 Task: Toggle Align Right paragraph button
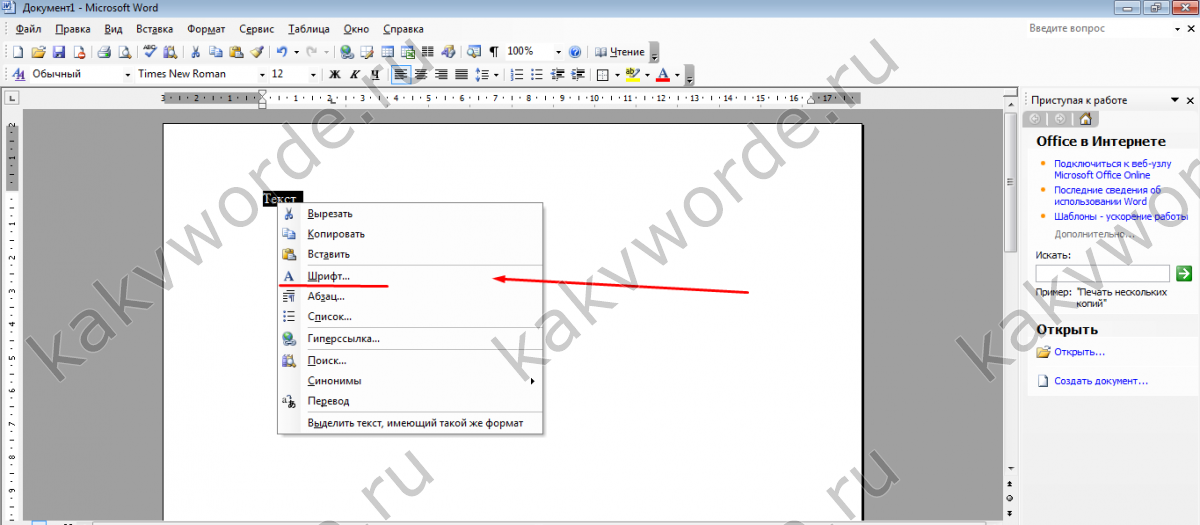(x=440, y=74)
